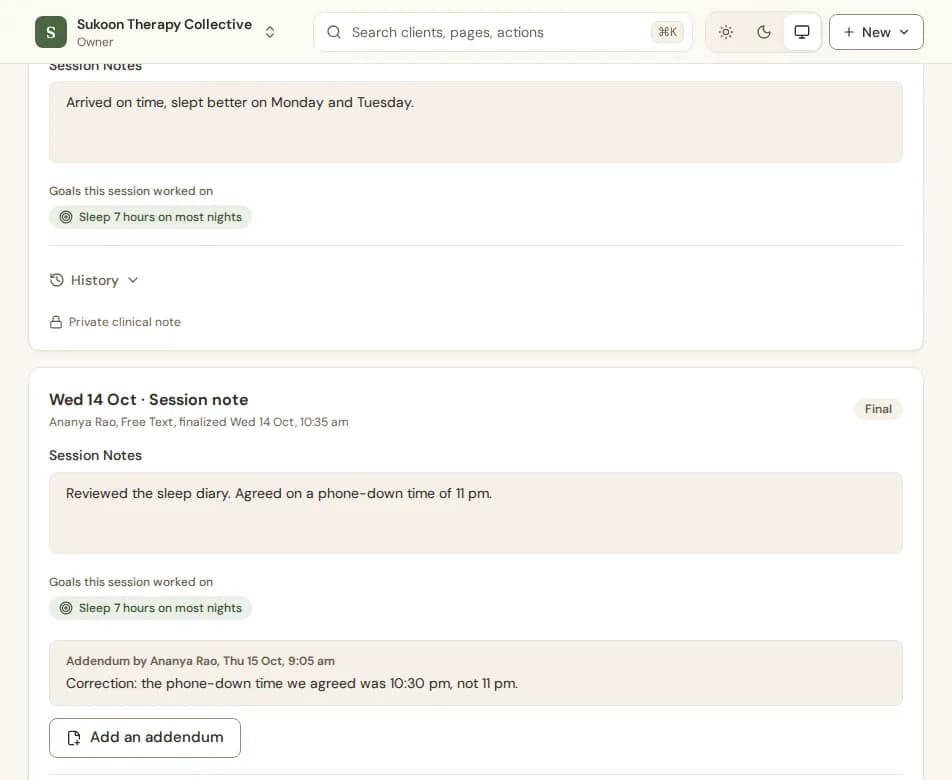Click the lock icon beside Private clinical note
The height and width of the screenshot is (780, 952).
click(56, 322)
